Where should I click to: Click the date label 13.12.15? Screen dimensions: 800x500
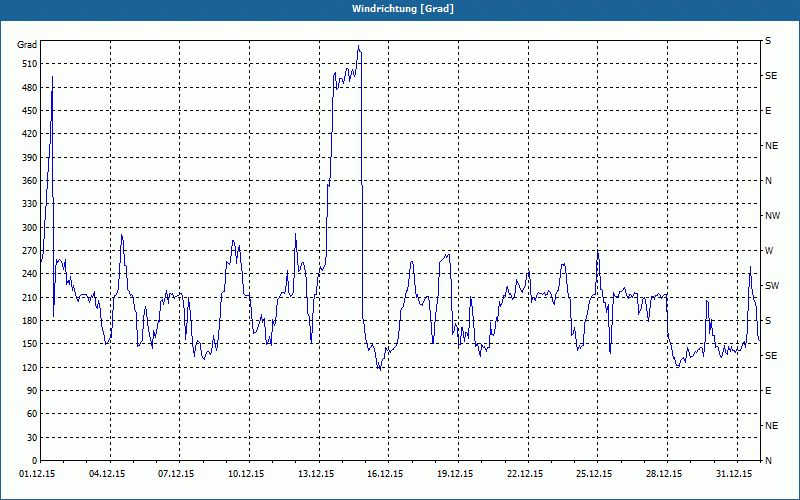316,474
